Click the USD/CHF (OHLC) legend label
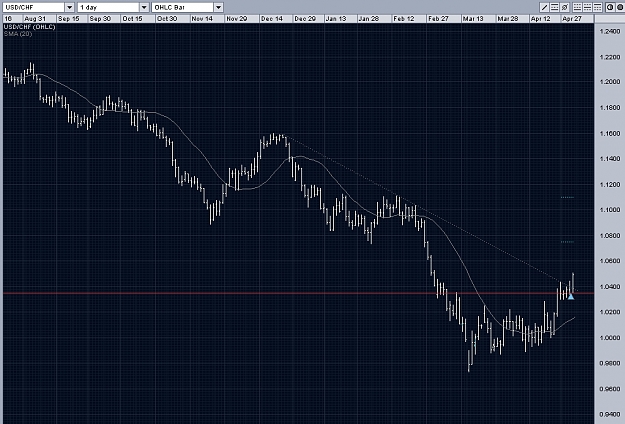Screen dimensions: 625x424 coord(29,27)
